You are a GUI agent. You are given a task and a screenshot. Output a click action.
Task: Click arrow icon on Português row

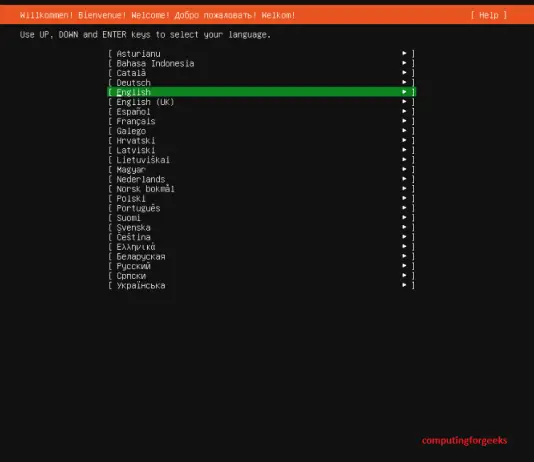coord(404,208)
